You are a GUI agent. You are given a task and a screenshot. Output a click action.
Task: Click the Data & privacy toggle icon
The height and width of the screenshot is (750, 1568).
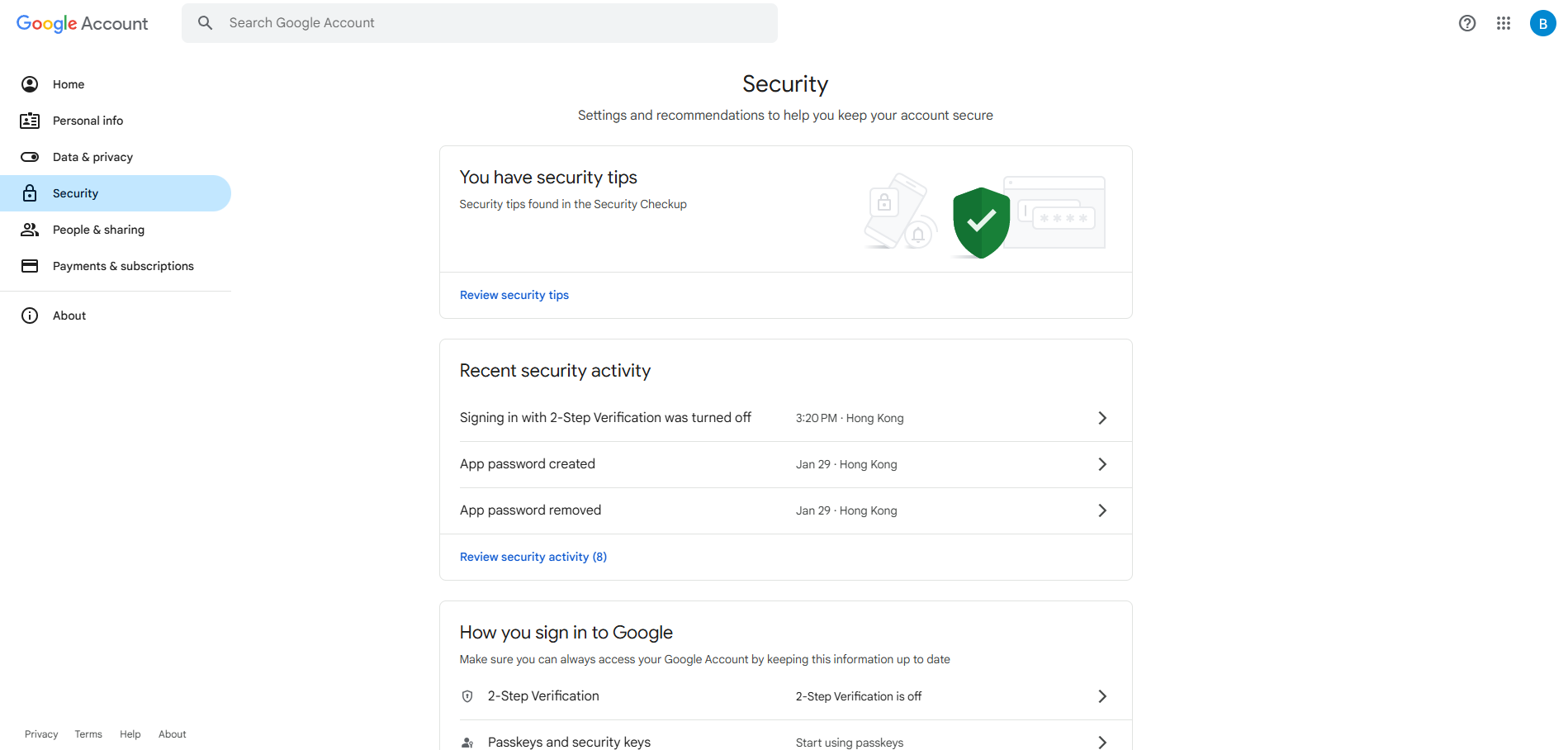pos(30,157)
